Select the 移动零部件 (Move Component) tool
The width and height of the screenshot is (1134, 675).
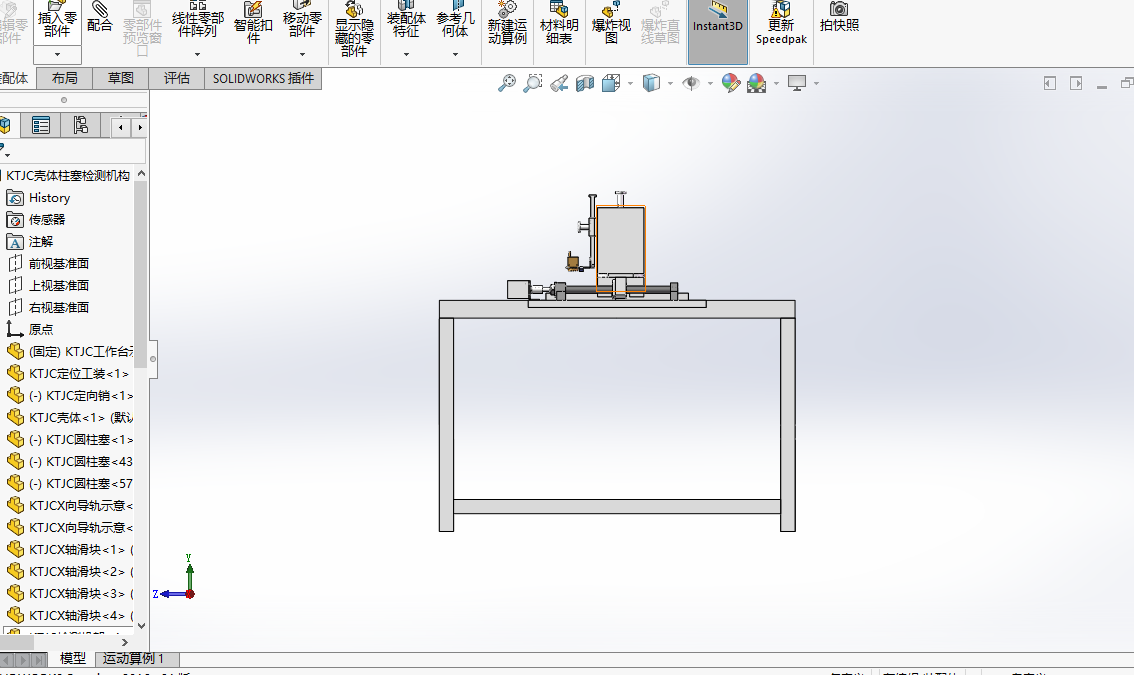coord(302,22)
